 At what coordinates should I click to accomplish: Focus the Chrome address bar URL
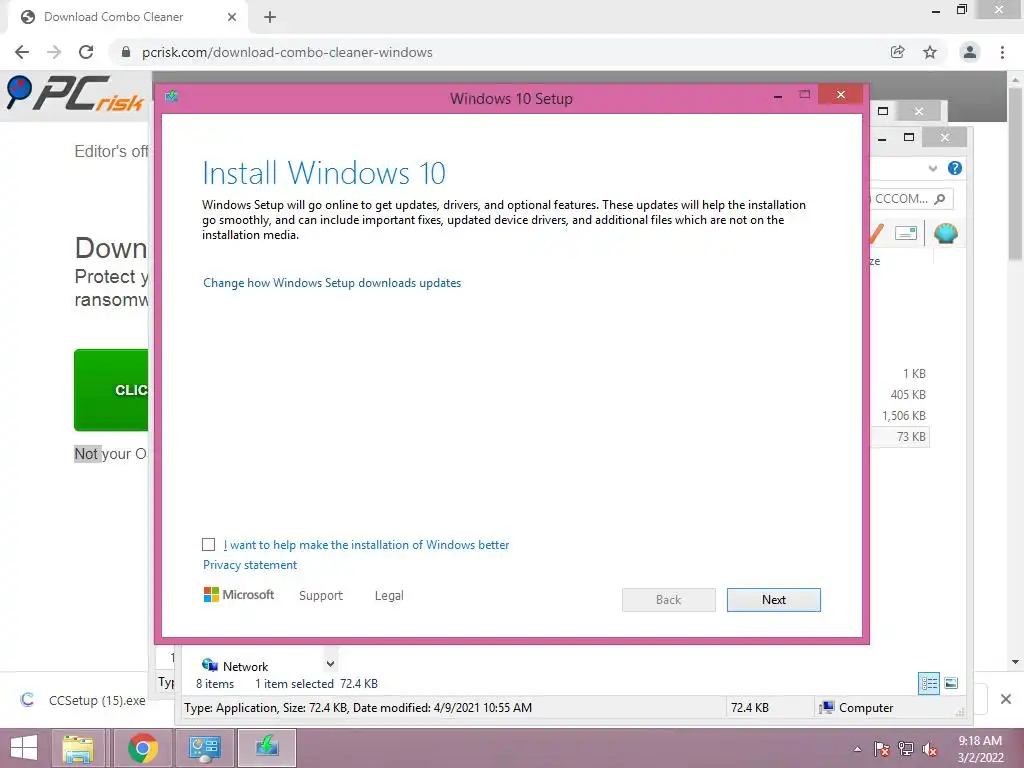click(287, 52)
